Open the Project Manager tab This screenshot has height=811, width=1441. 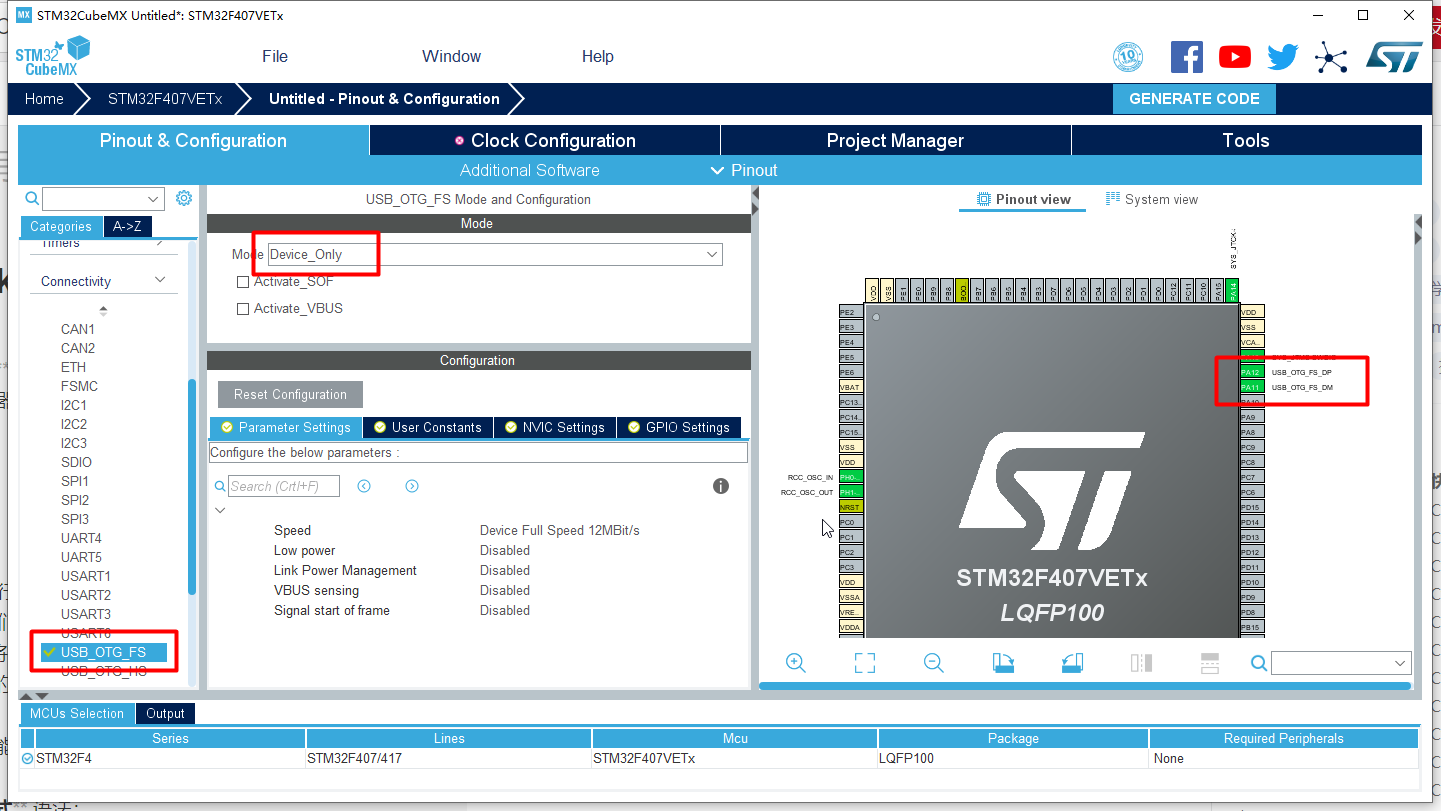pyautogui.click(x=895, y=140)
